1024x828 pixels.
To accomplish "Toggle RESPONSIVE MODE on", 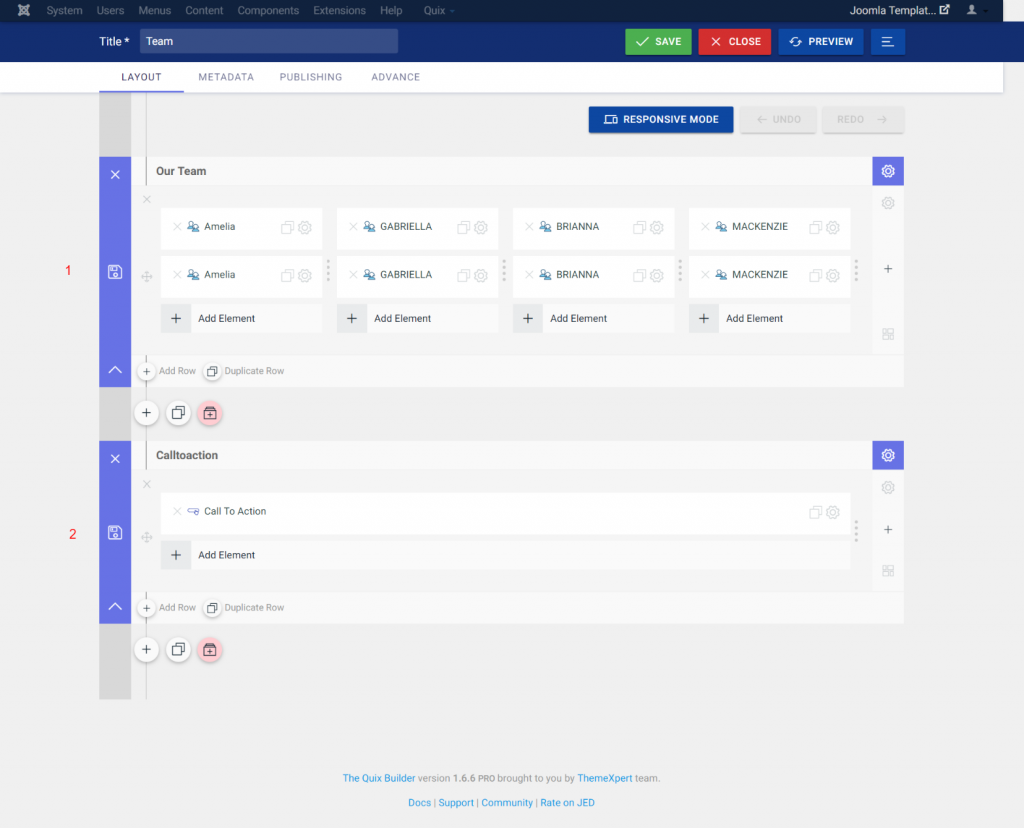I will [660, 119].
